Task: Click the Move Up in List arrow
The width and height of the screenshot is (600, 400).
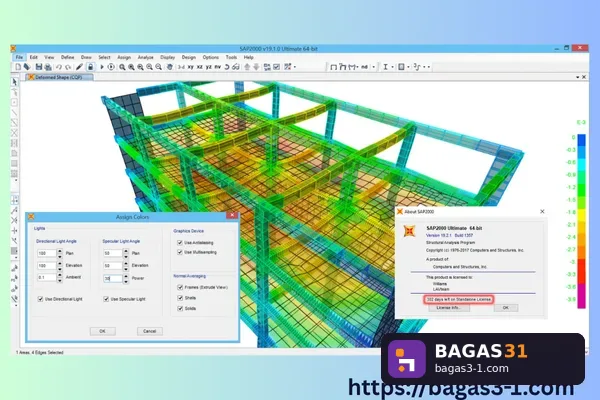Action: pos(247,67)
